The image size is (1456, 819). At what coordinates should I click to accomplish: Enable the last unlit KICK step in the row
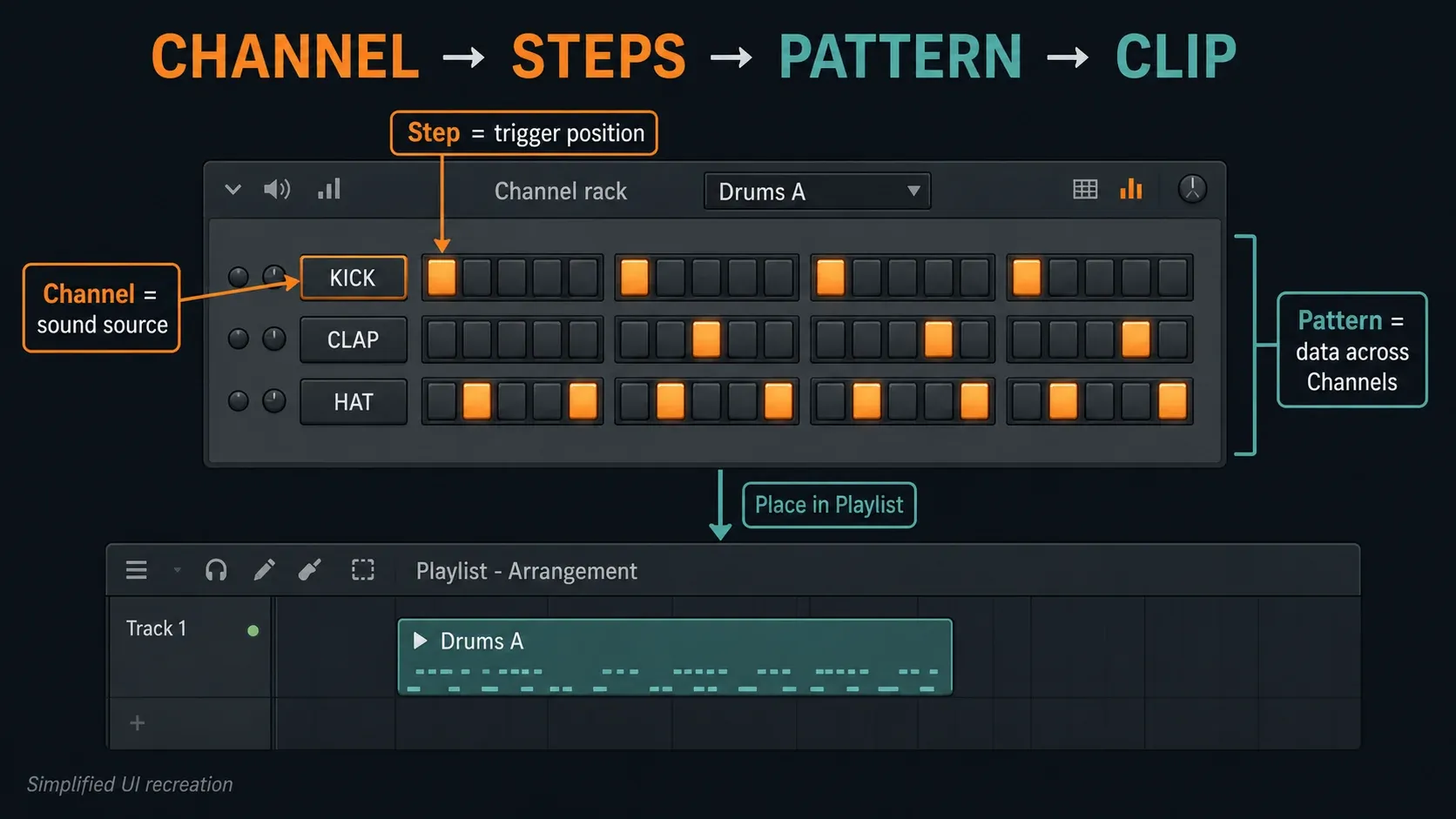[x=1172, y=278]
